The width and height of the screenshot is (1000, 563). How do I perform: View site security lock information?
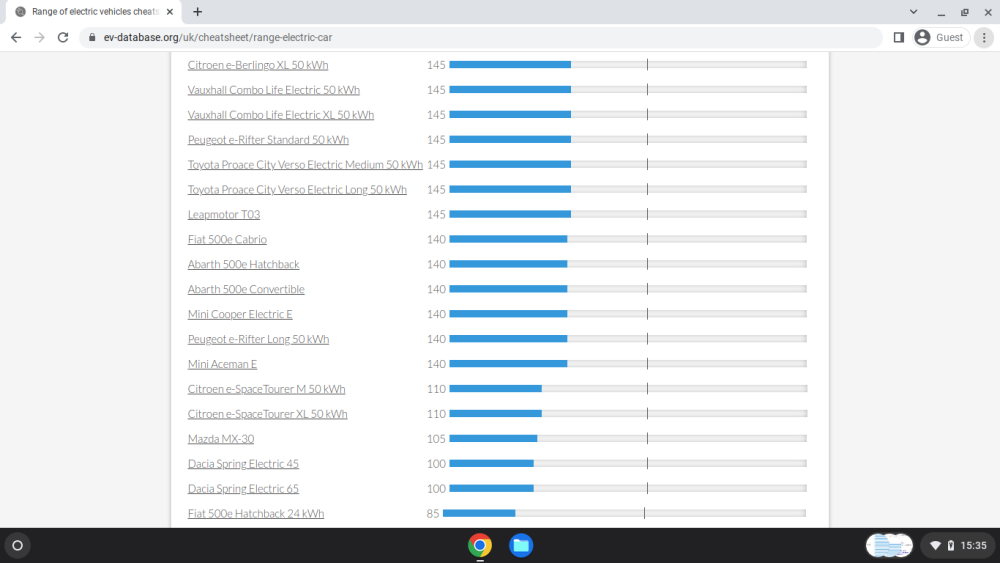92,38
